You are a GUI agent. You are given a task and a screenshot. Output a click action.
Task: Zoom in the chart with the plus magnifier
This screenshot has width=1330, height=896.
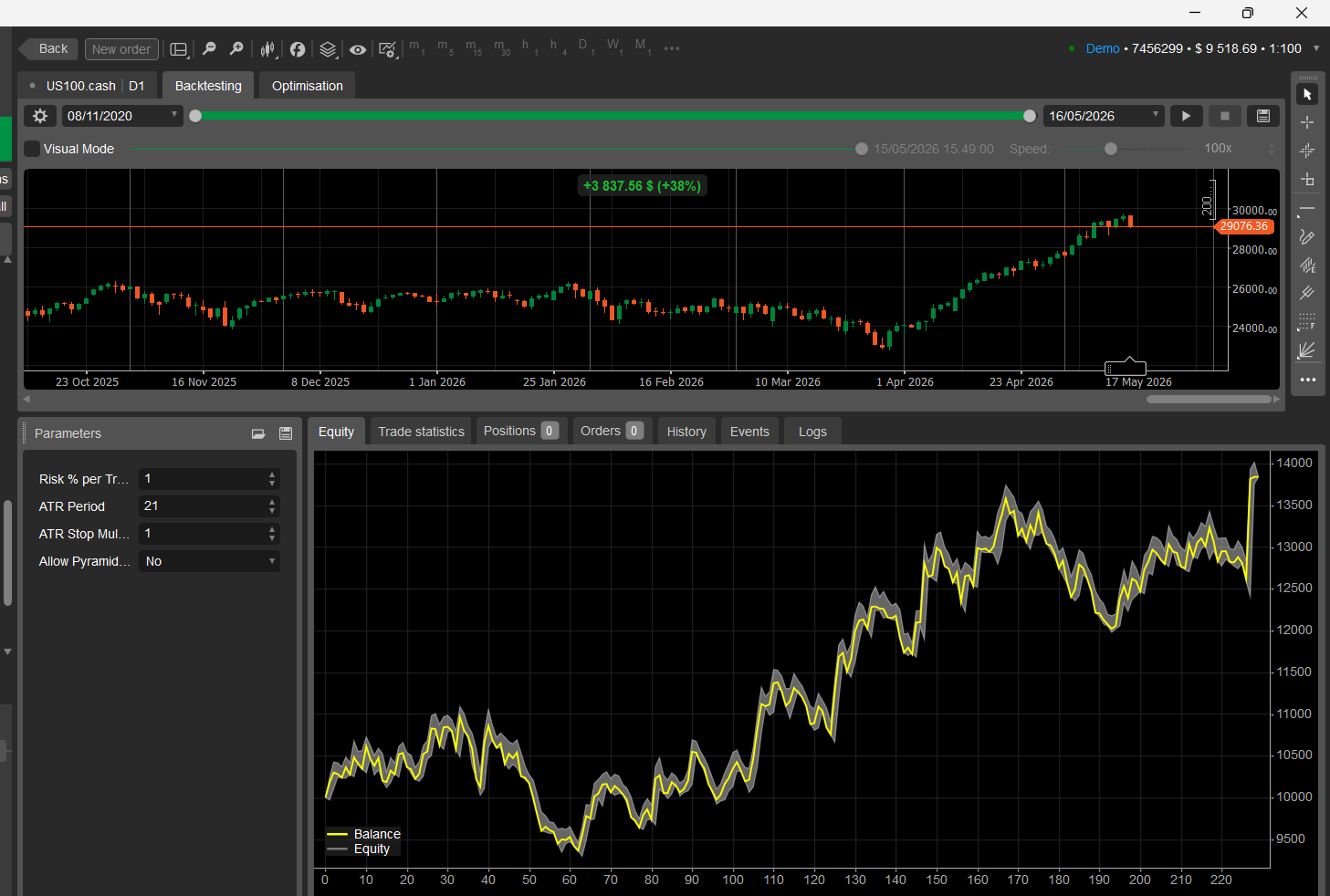click(236, 49)
